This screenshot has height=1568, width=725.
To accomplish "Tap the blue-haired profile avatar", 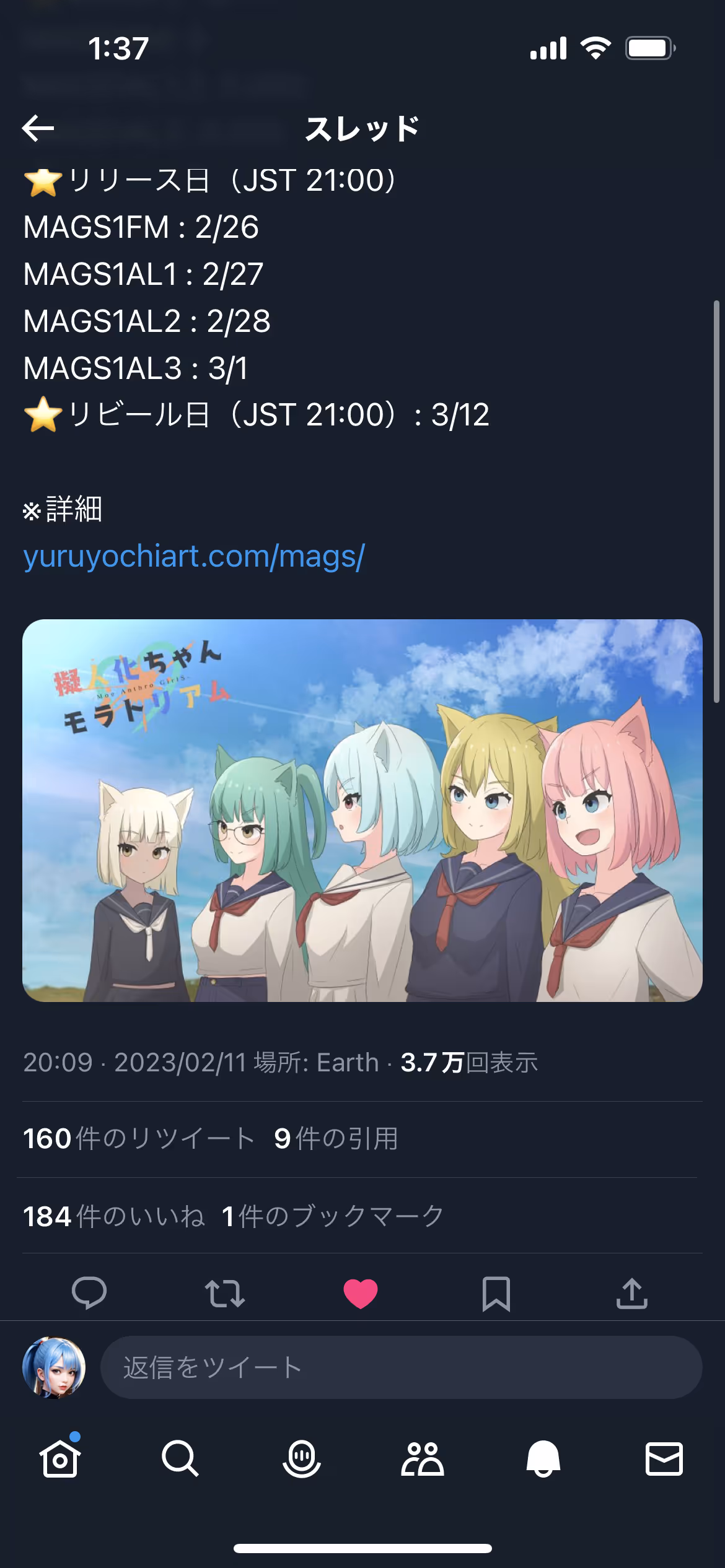I will [54, 1367].
